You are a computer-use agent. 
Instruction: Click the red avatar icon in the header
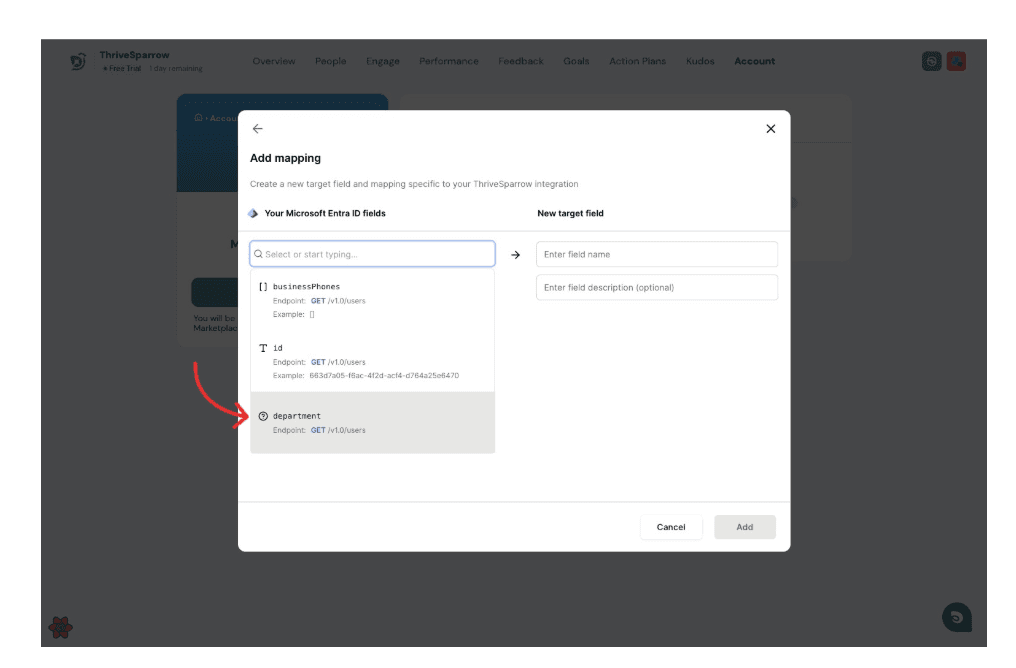956,61
